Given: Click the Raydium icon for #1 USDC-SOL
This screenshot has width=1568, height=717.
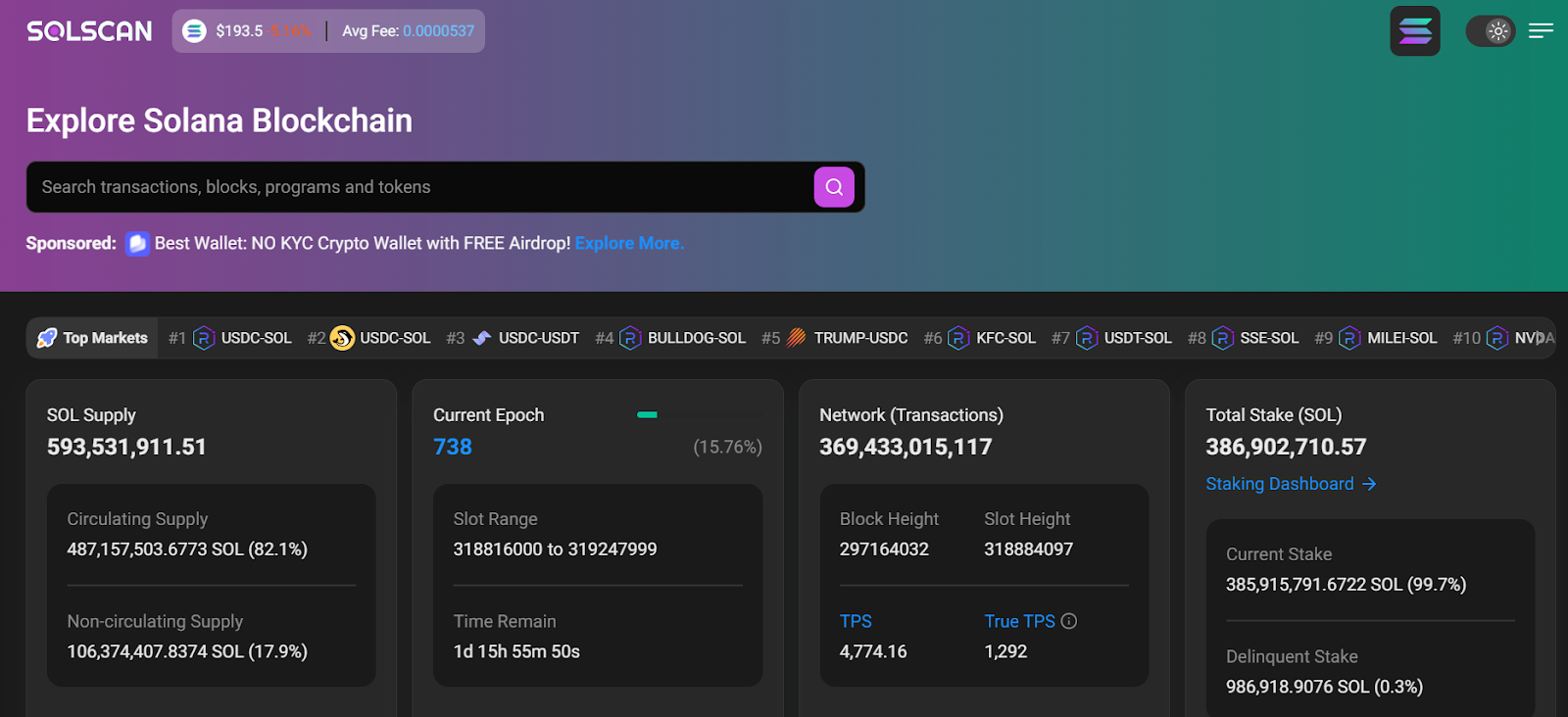Looking at the screenshot, I should click(x=204, y=338).
